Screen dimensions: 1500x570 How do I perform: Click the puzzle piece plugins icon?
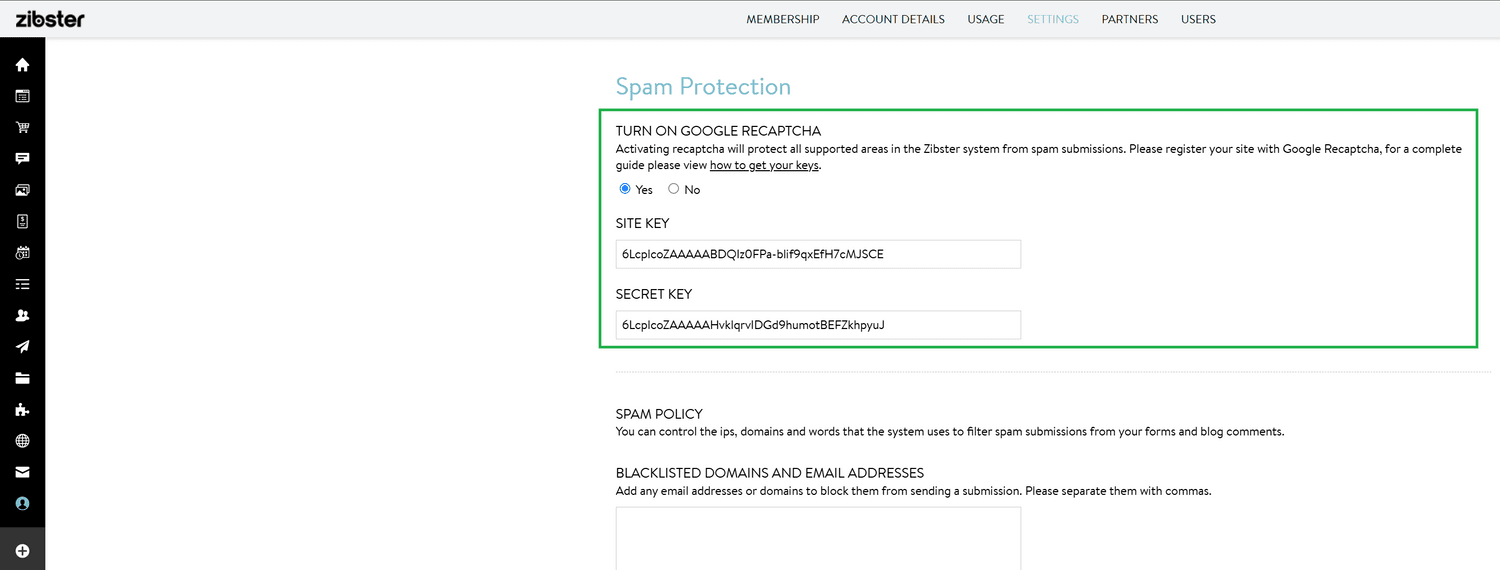tap(22, 410)
